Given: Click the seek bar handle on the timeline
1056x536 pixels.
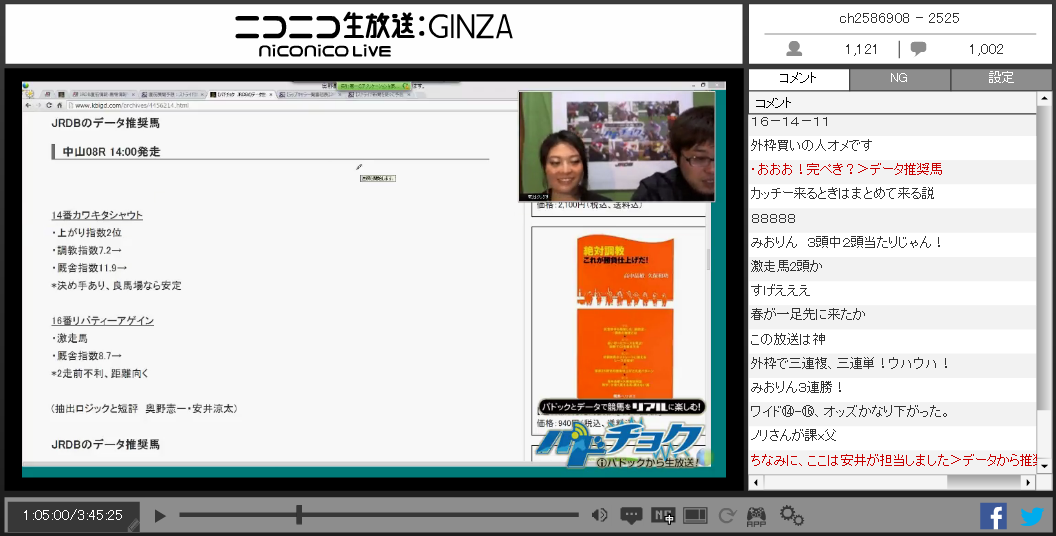Looking at the screenshot, I should 298,515.
